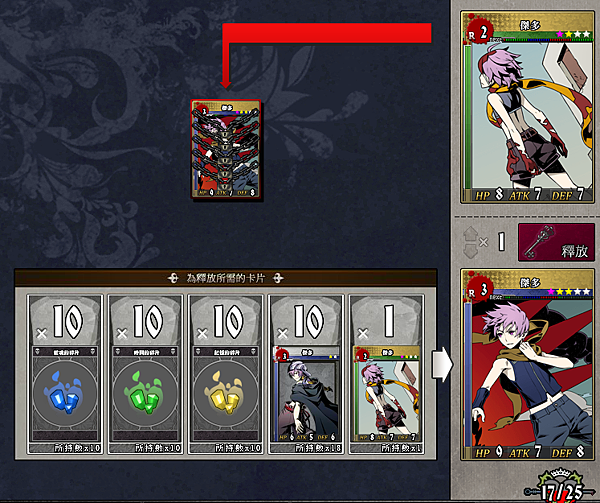Click the 所持數x18 owned count label
Image resolution: width=600 pixels, height=503 pixels.
click(x=317, y=448)
